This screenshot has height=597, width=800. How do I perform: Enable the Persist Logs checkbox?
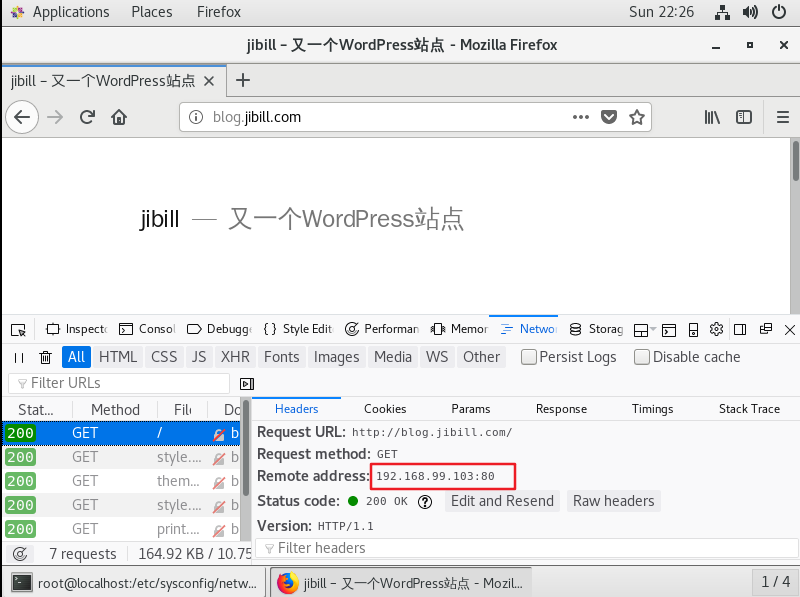[529, 357]
